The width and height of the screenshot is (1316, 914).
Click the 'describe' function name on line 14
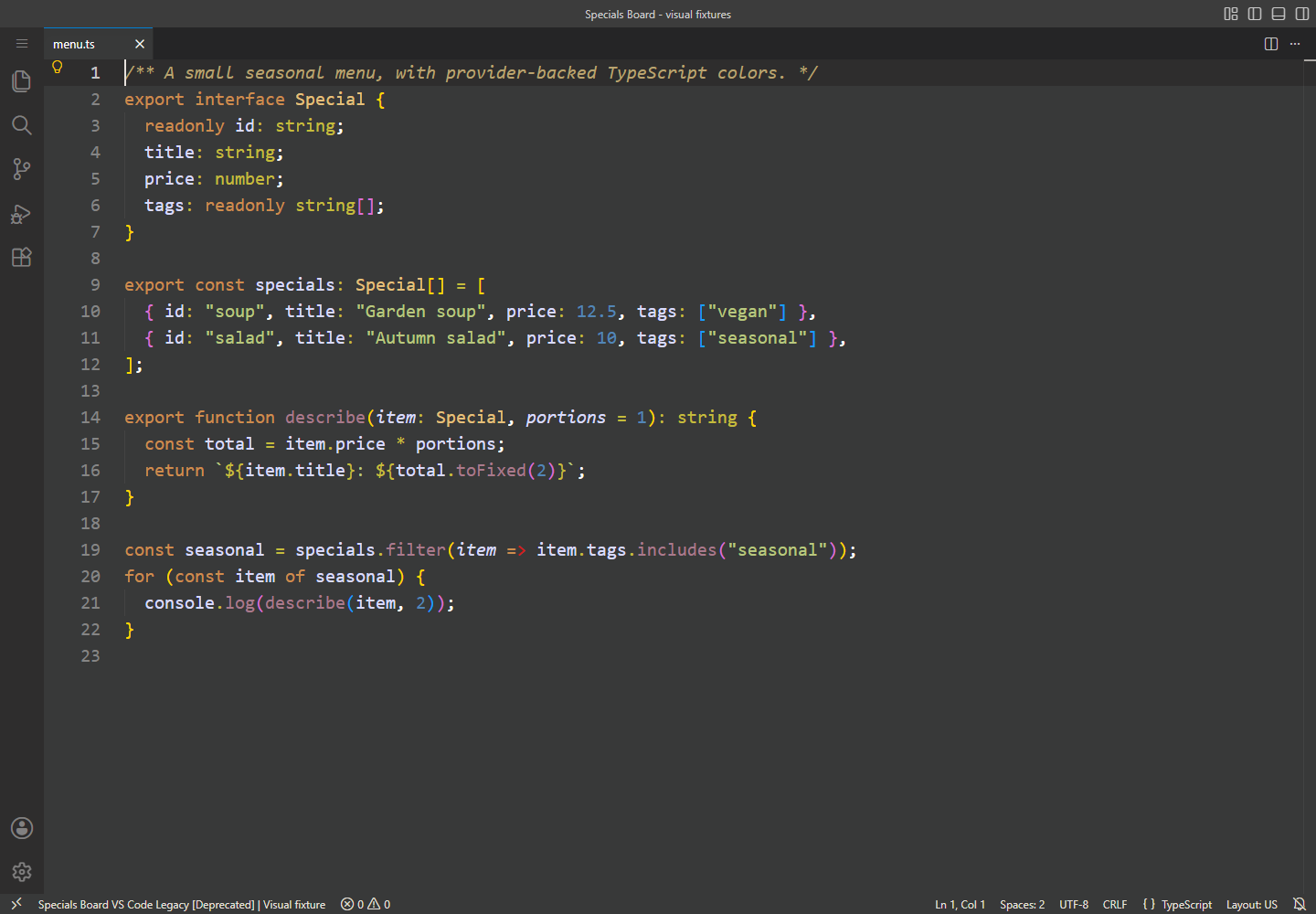click(325, 418)
